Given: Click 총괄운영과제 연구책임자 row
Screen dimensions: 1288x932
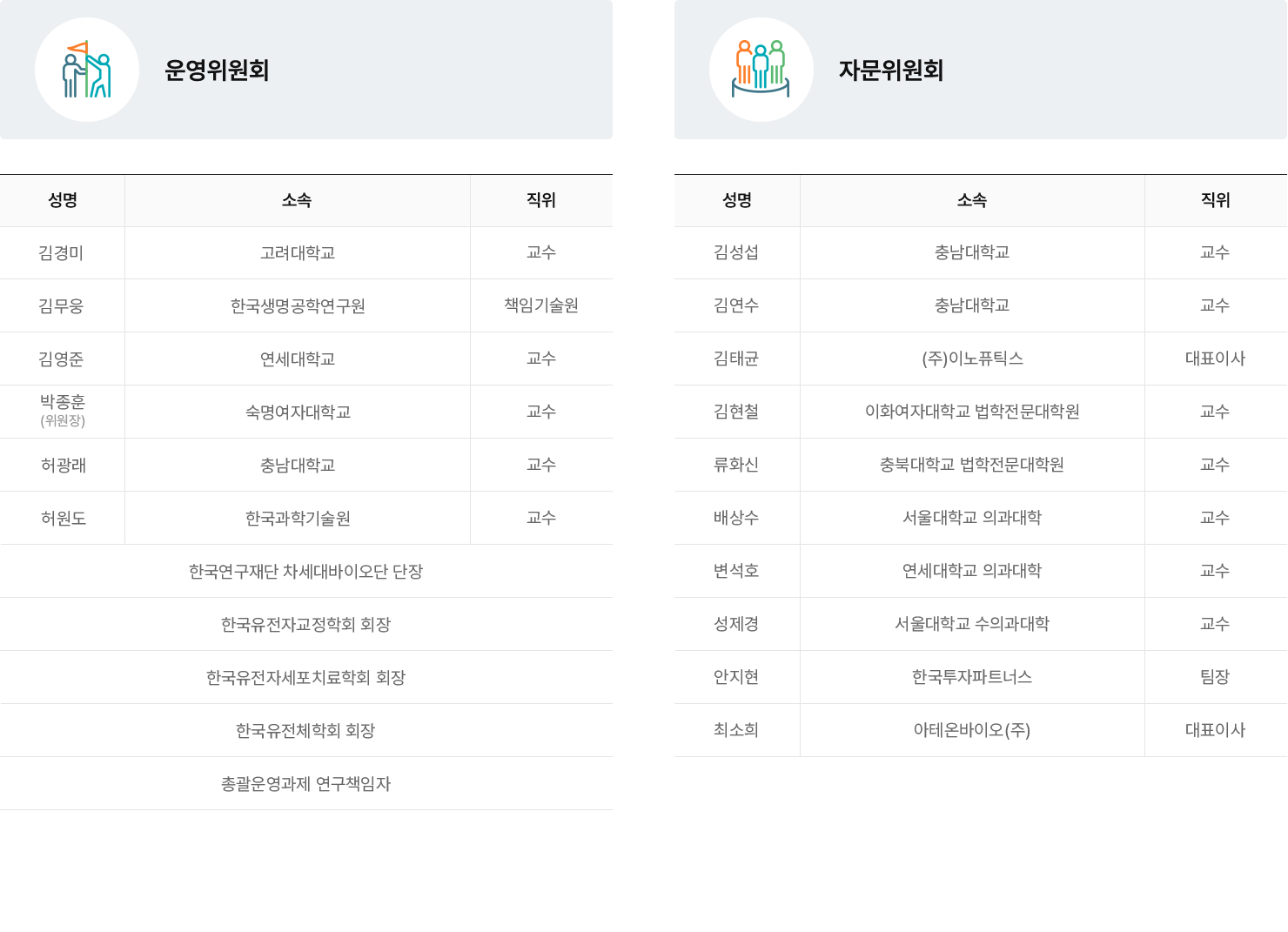Looking at the screenshot, I should click(306, 784).
